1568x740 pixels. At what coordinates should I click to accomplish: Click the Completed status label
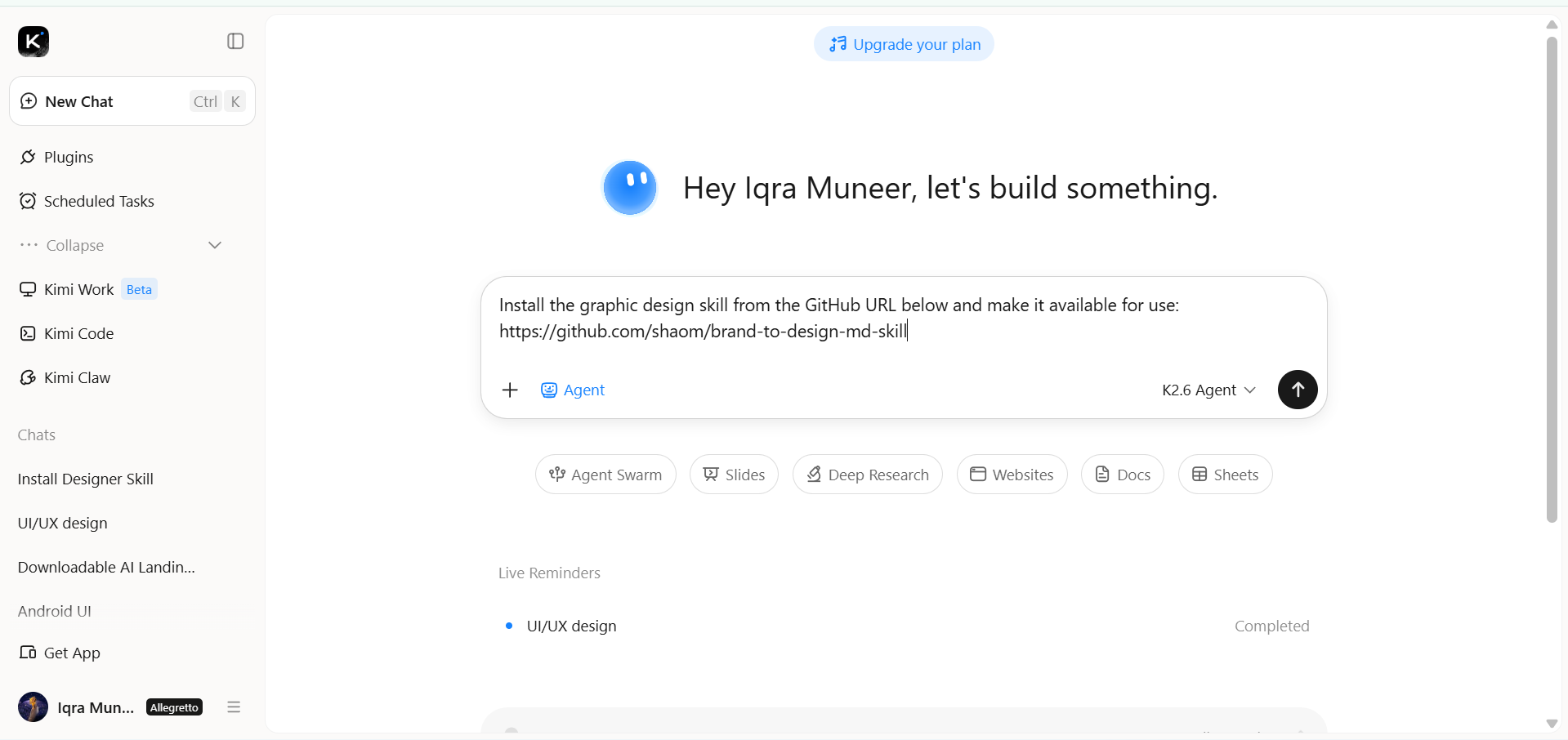[1271, 626]
